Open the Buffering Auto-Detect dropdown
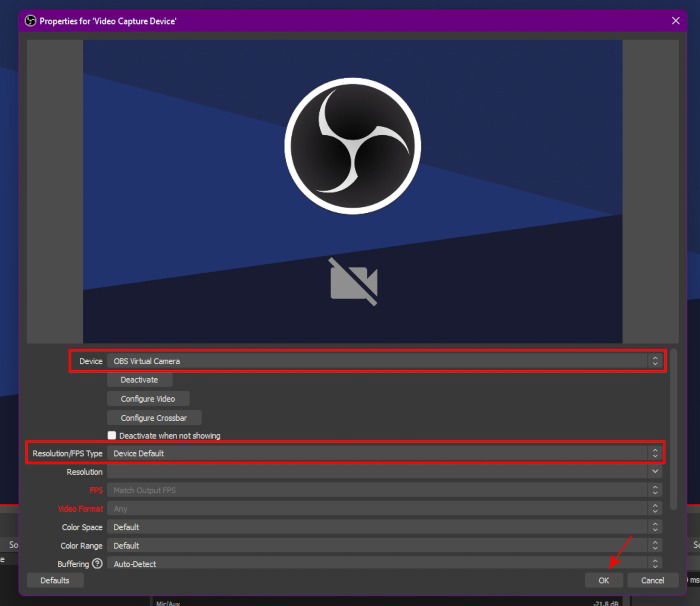The image size is (700, 606). 384,564
